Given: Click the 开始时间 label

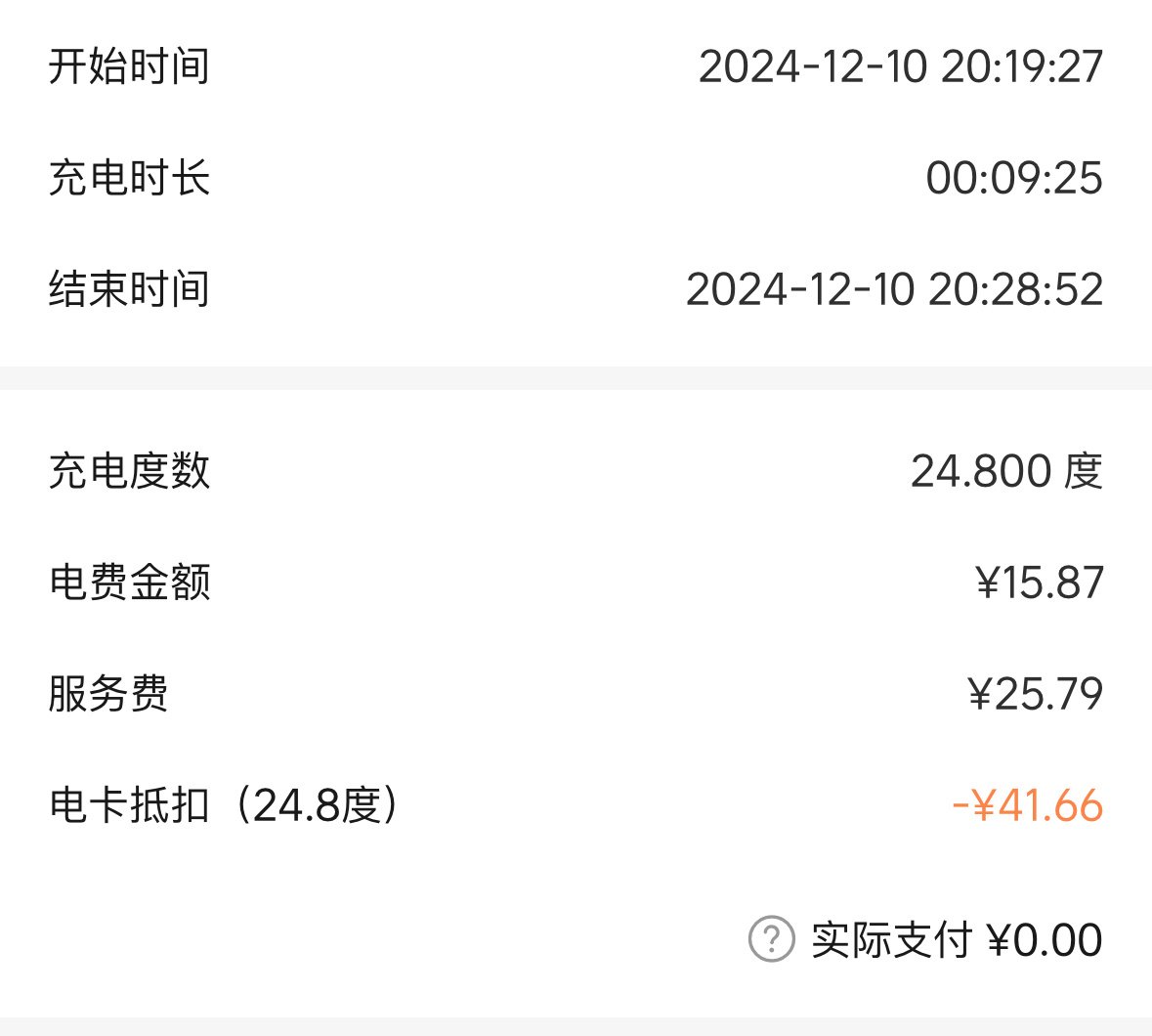Looking at the screenshot, I should (x=129, y=66).
